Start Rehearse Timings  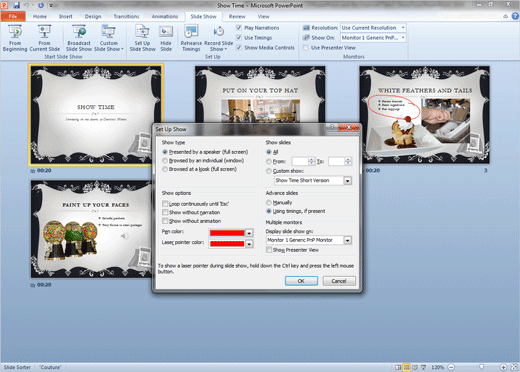[191, 38]
